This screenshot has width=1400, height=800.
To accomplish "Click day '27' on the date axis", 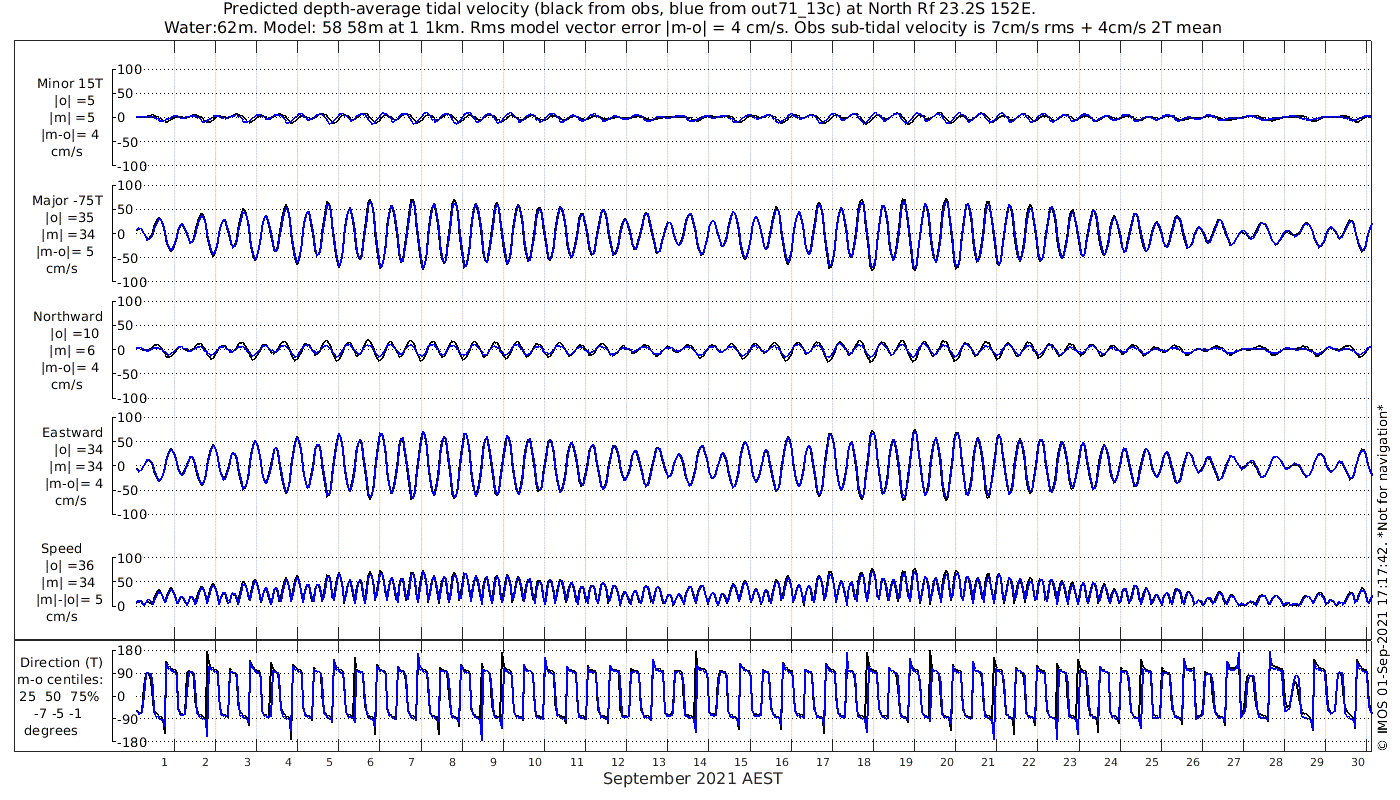I will pyautogui.click(x=1234, y=762).
